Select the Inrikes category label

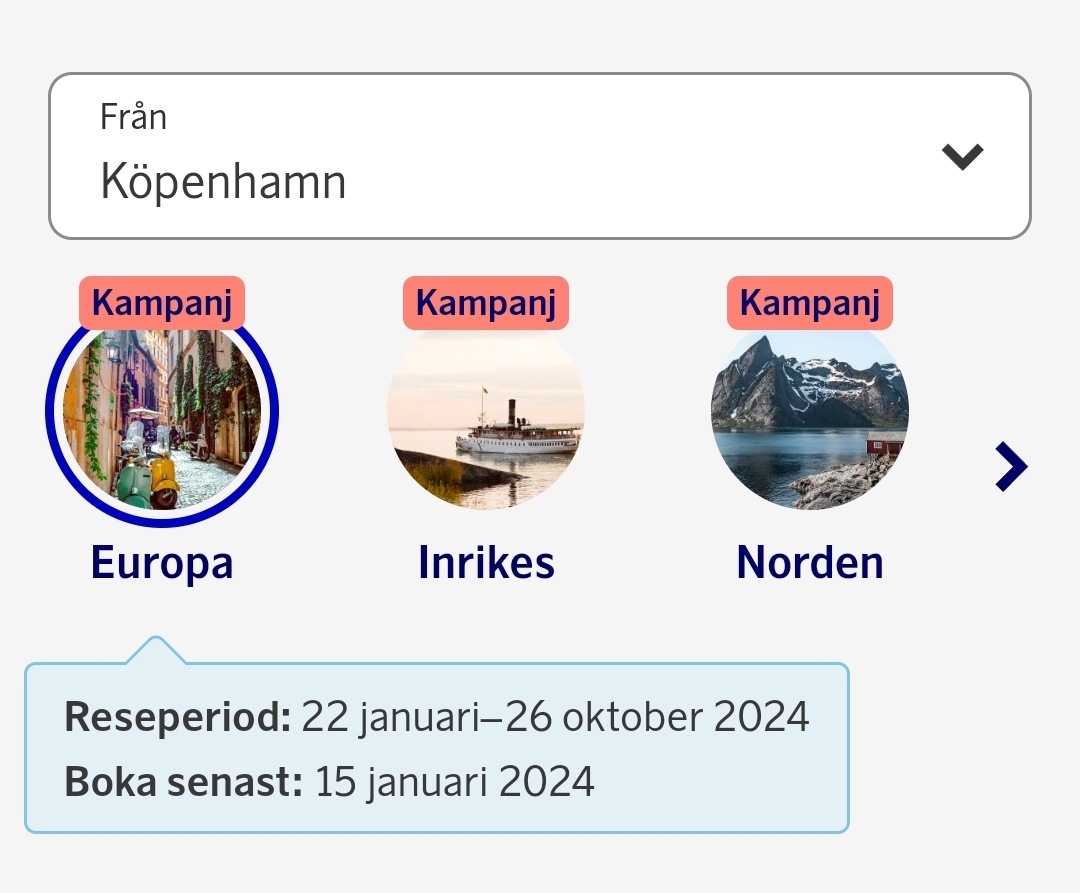pos(486,562)
